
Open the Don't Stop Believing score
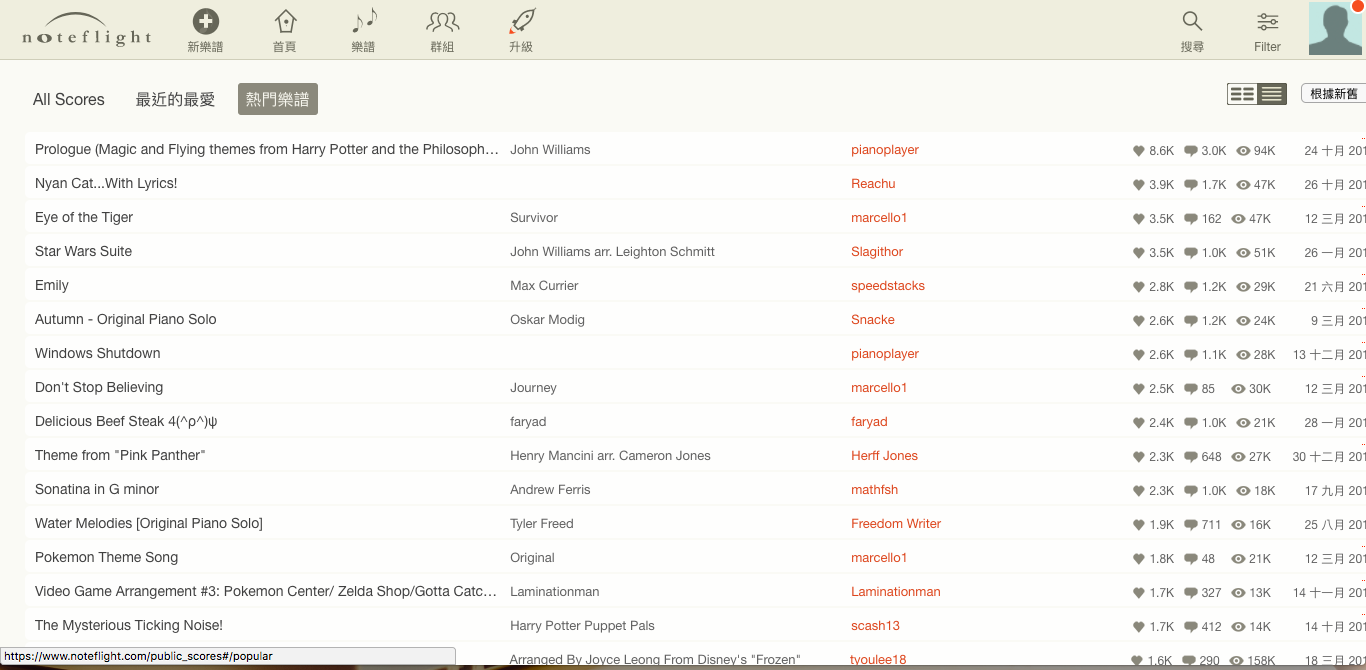pyautogui.click(x=99, y=388)
